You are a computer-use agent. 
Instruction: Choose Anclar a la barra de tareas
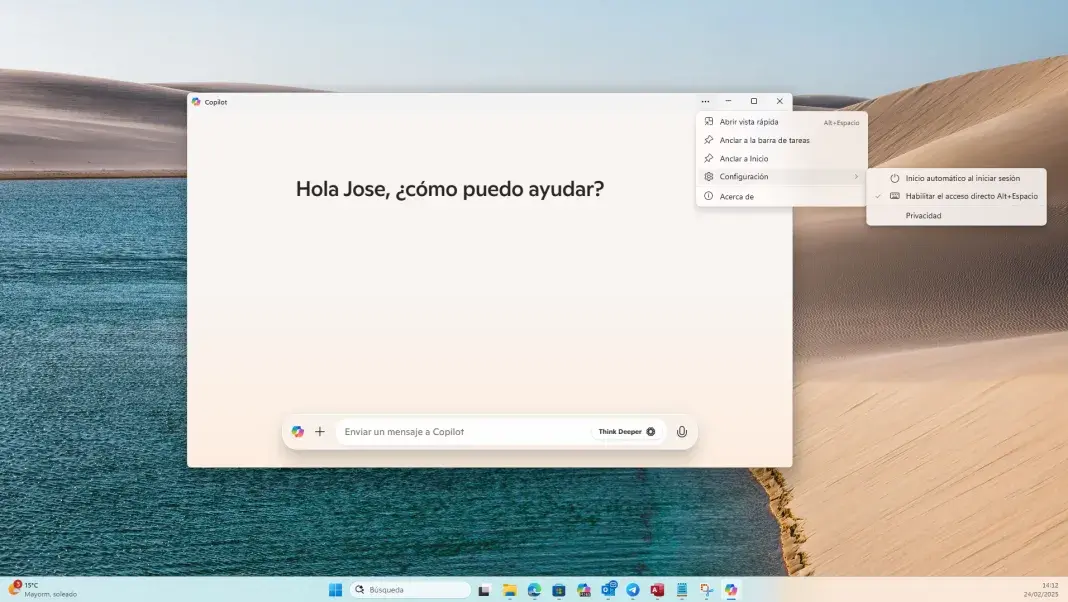[x=764, y=140]
